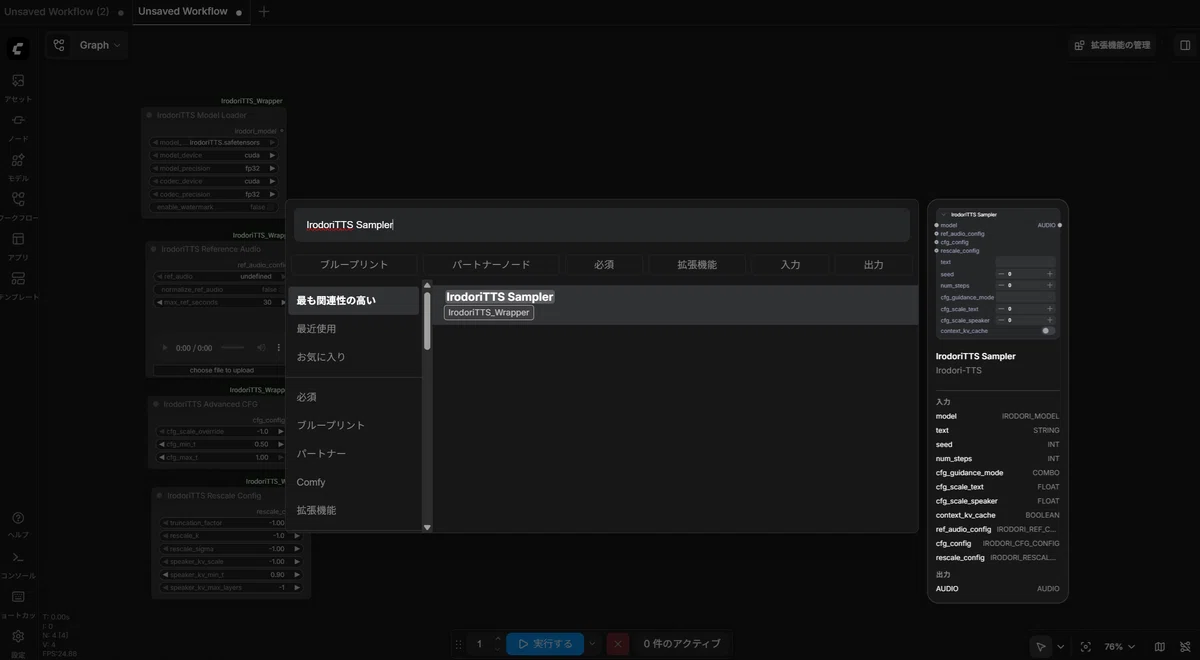1200x660 pixels.
Task: Open the run options dropdown arrow
Action: pyautogui.click(x=592, y=644)
